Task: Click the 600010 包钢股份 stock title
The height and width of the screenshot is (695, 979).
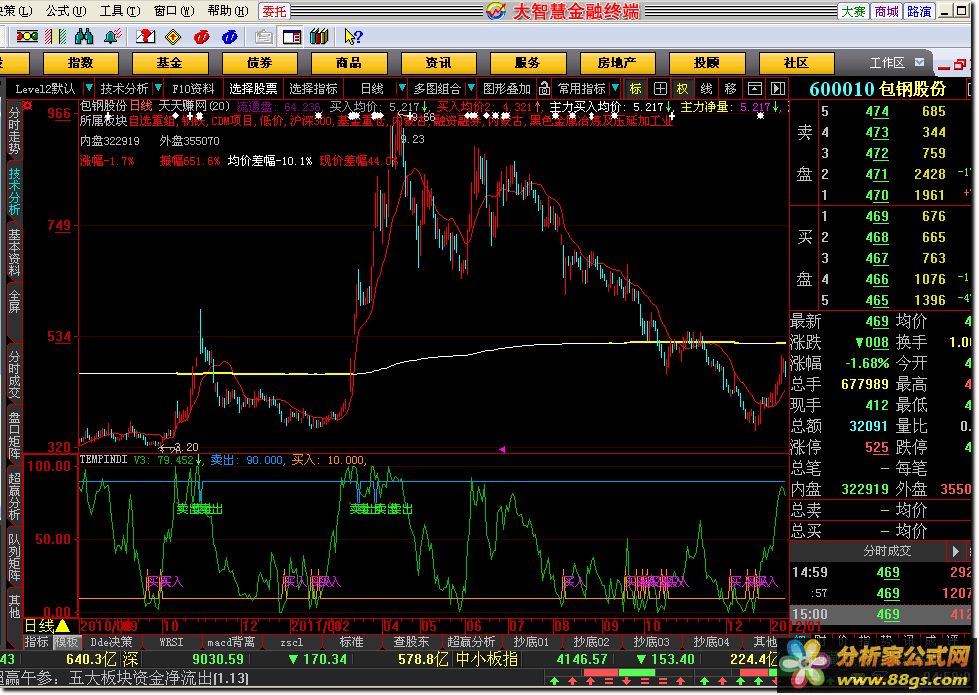Action: pos(877,89)
